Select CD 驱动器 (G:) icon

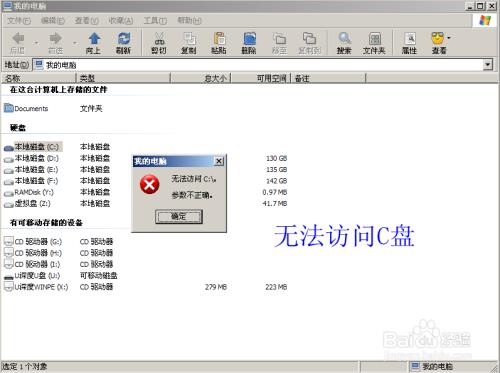pyautogui.click(x=9, y=241)
